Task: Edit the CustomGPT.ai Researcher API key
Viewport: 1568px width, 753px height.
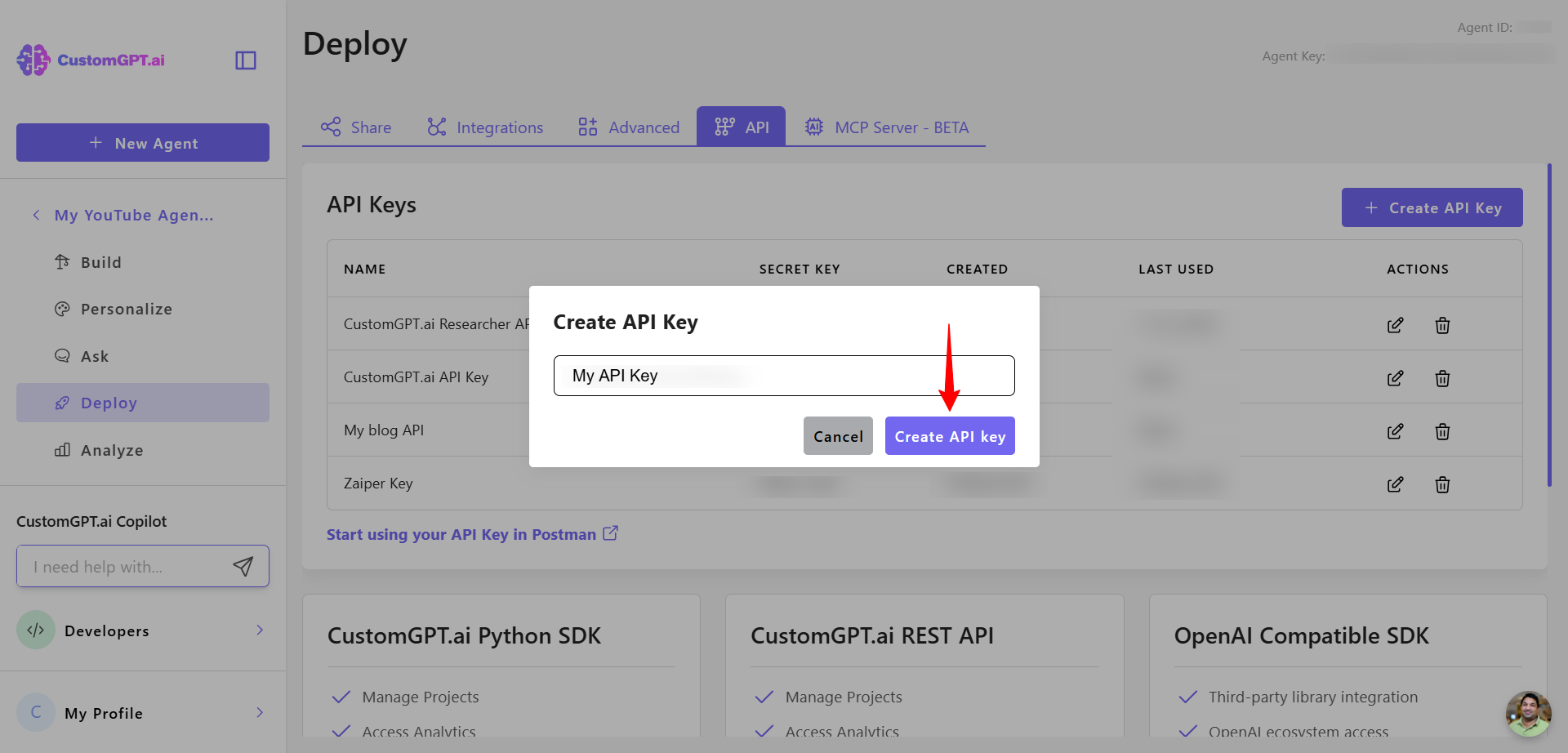Action: point(1396,325)
